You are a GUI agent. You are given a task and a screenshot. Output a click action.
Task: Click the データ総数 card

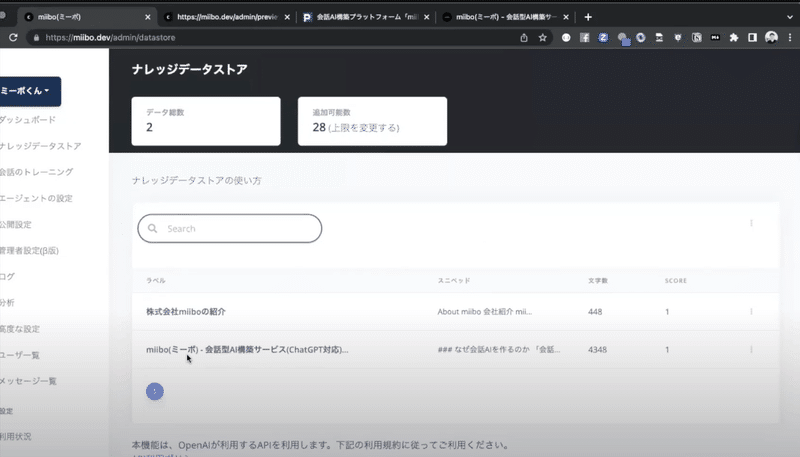(x=206, y=121)
